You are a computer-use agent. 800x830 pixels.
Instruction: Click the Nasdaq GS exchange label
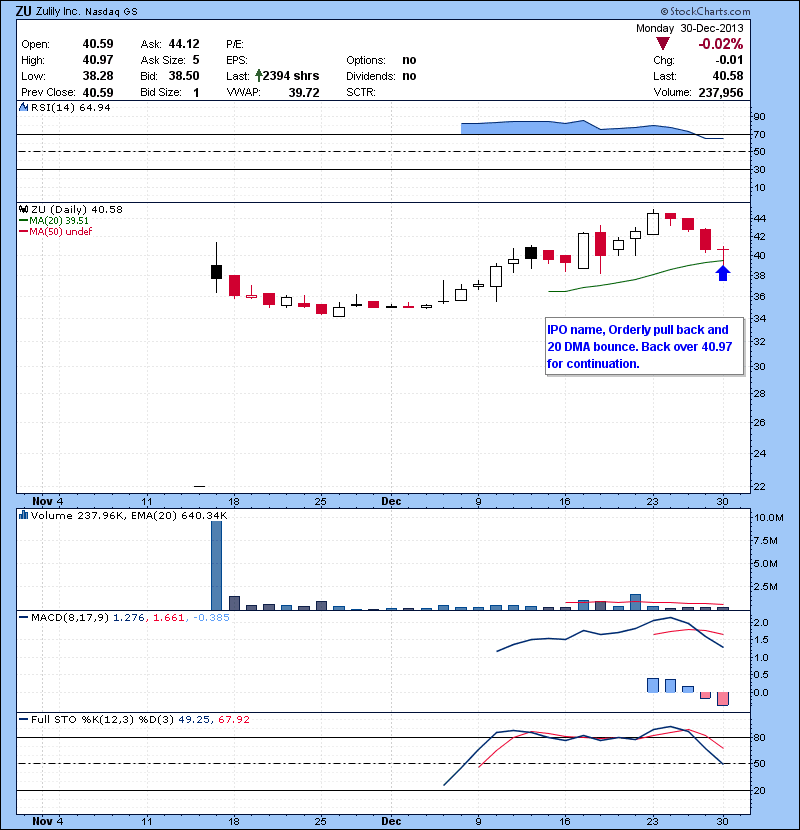coord(111,12)
